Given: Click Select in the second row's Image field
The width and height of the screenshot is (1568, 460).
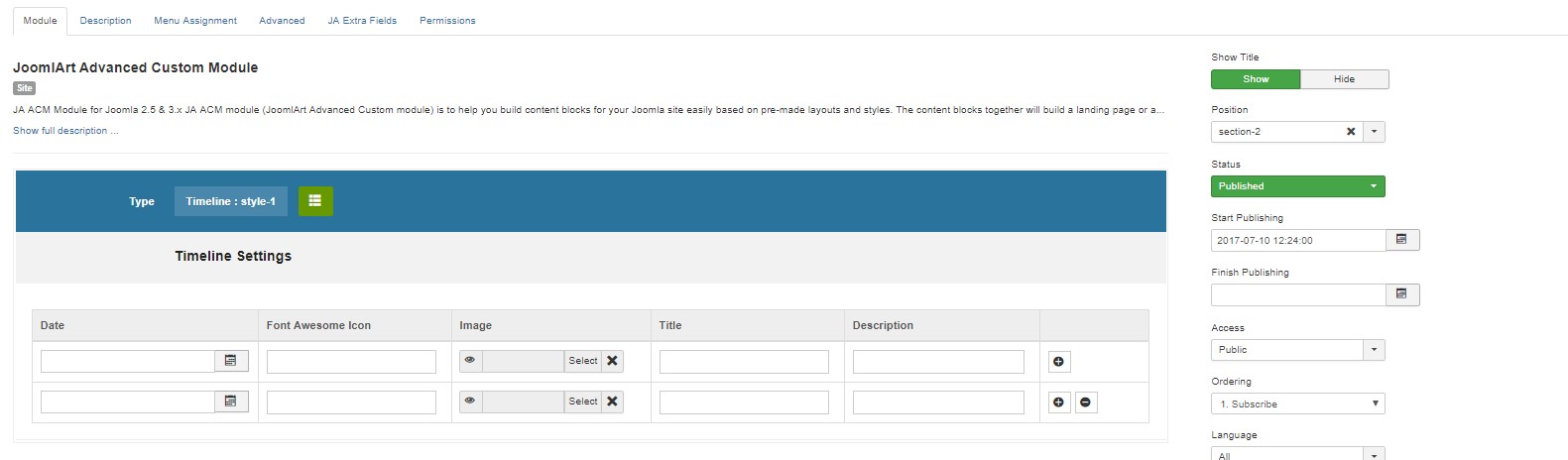Looking at the screenshot, I should pyautogui.click(x=583, y=402).
